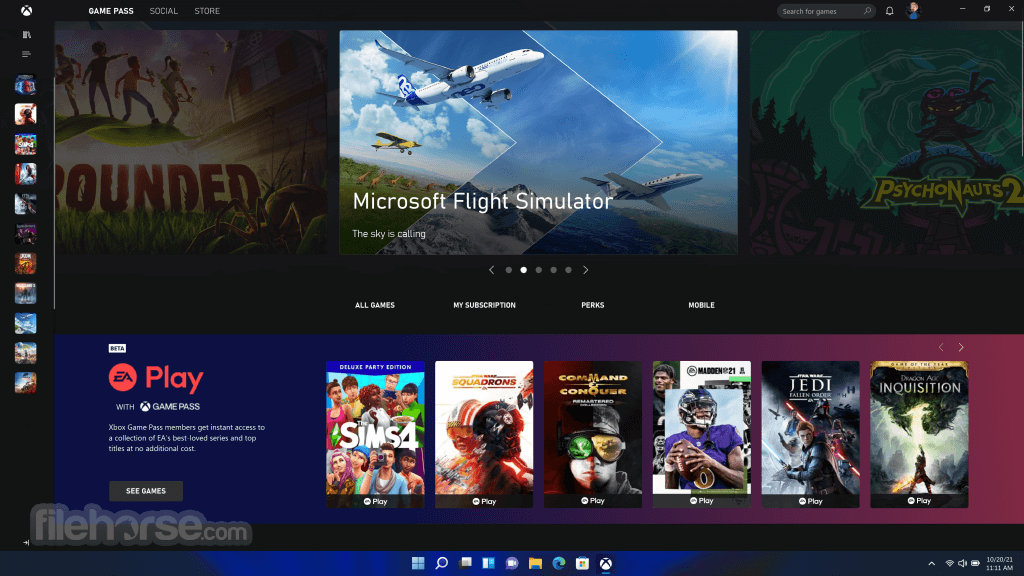Click the BETA badge above EA Play
Screen dimensions: 1024x576
(117, 348)
